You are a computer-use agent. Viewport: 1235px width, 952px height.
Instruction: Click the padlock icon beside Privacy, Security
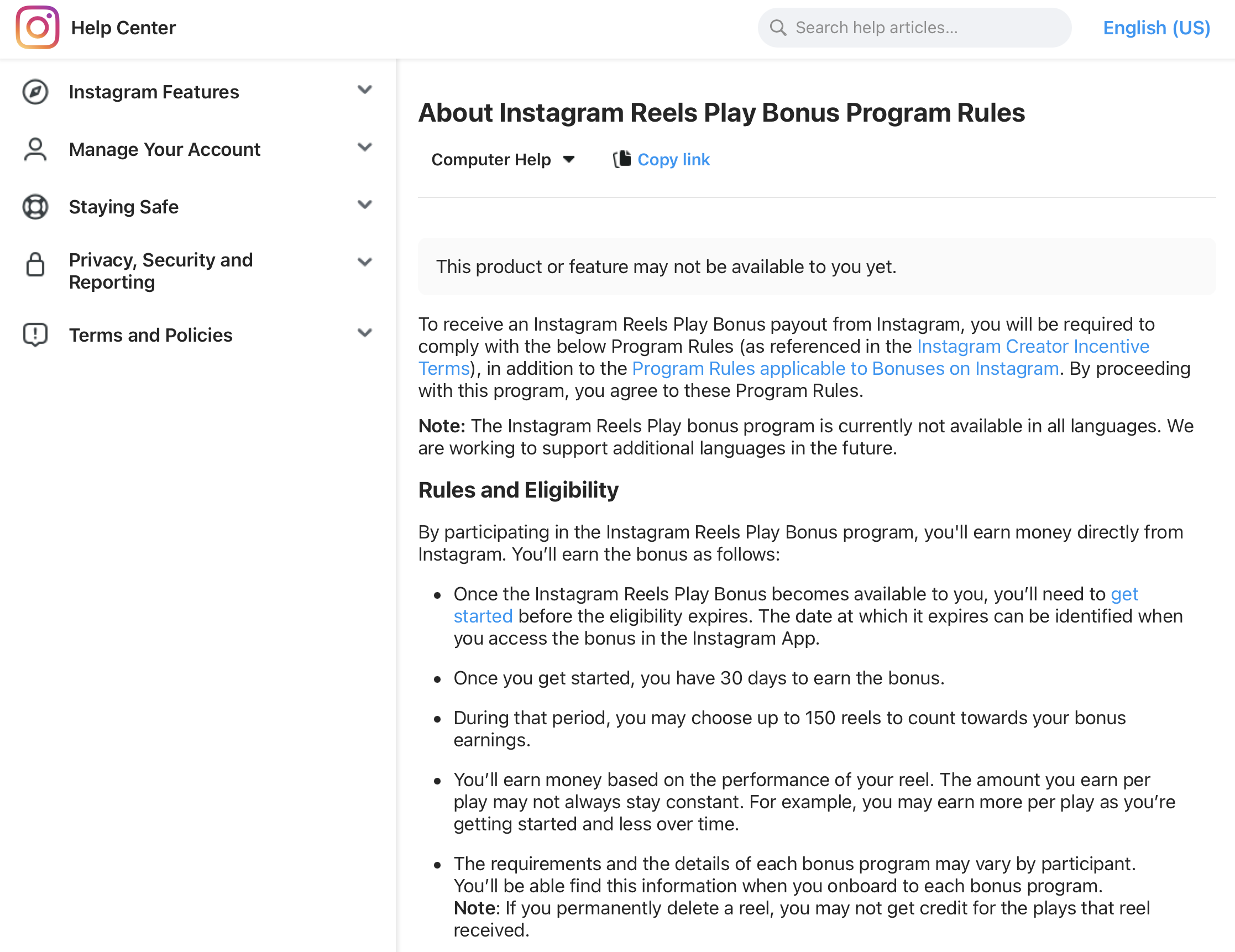[x=35, y=264]
